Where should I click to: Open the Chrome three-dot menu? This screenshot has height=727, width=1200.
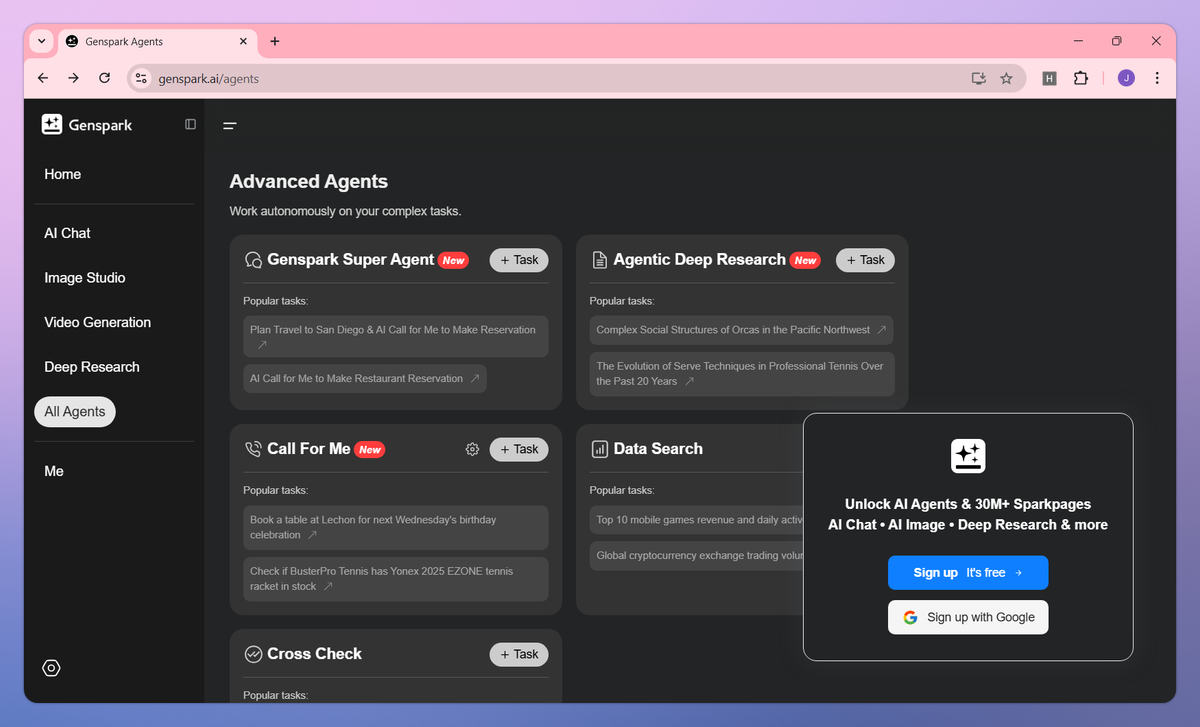pos(1157,78)
